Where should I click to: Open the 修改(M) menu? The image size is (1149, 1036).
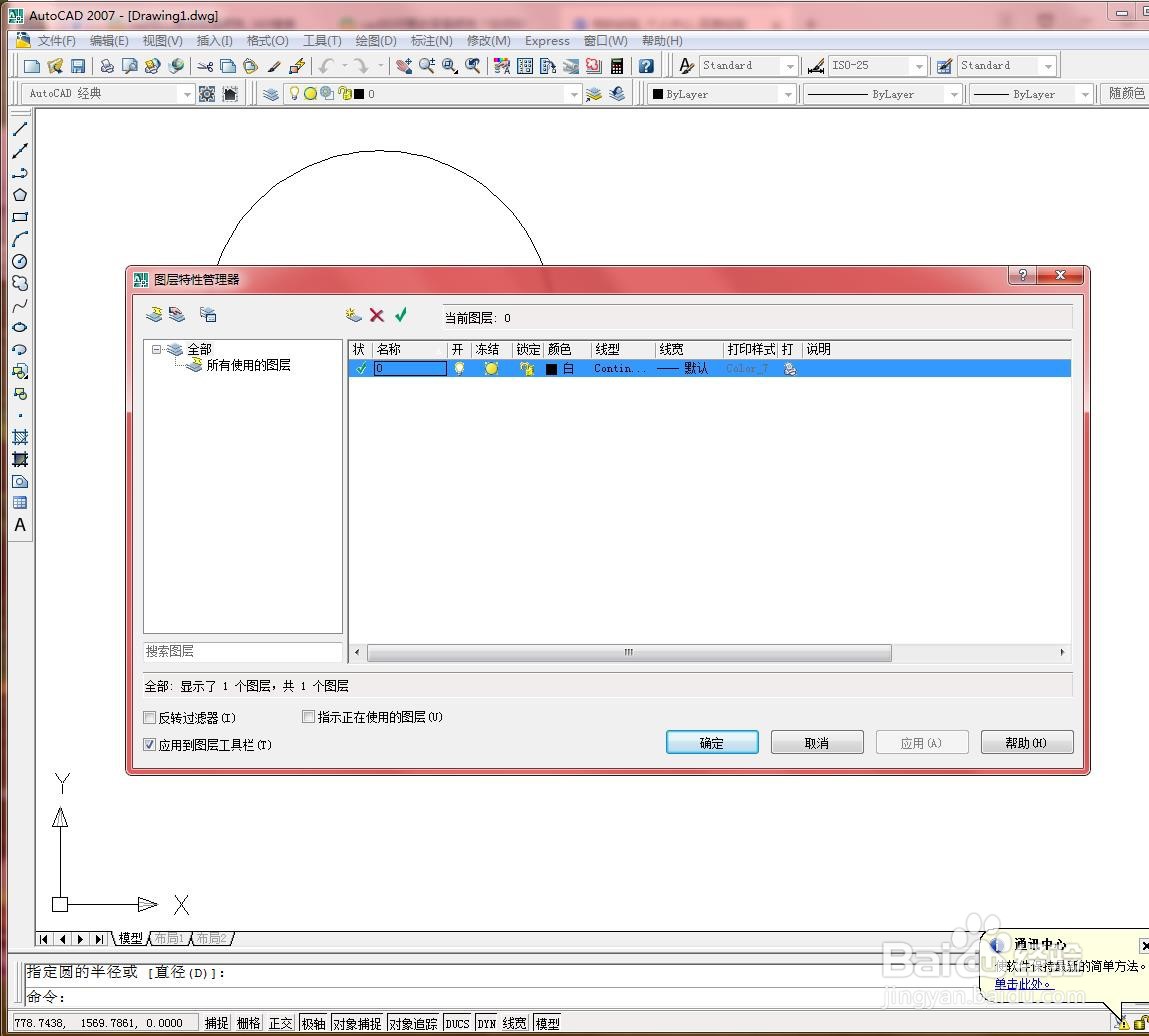coord(489,41)
